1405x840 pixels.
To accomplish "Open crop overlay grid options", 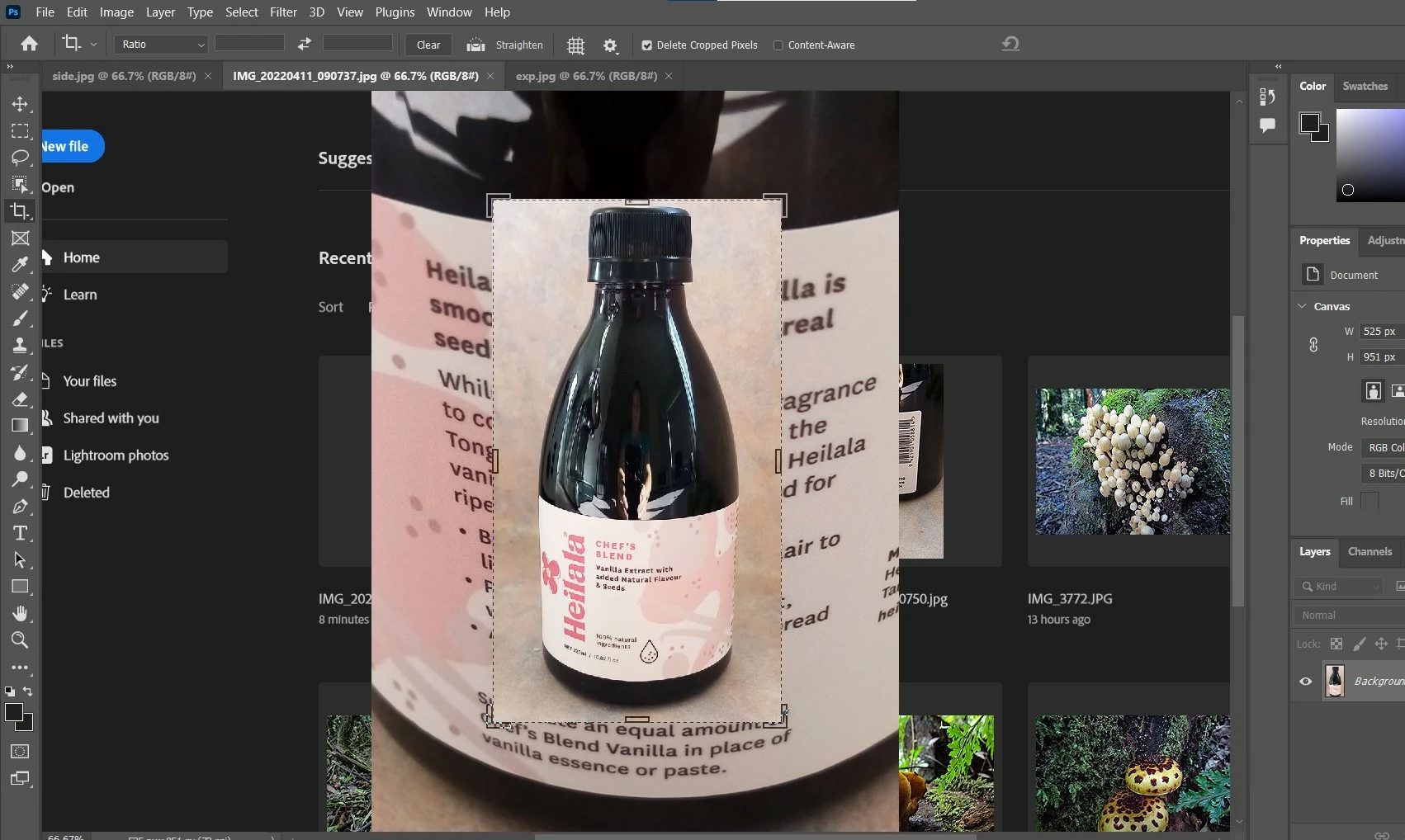I will pos(575,45).
